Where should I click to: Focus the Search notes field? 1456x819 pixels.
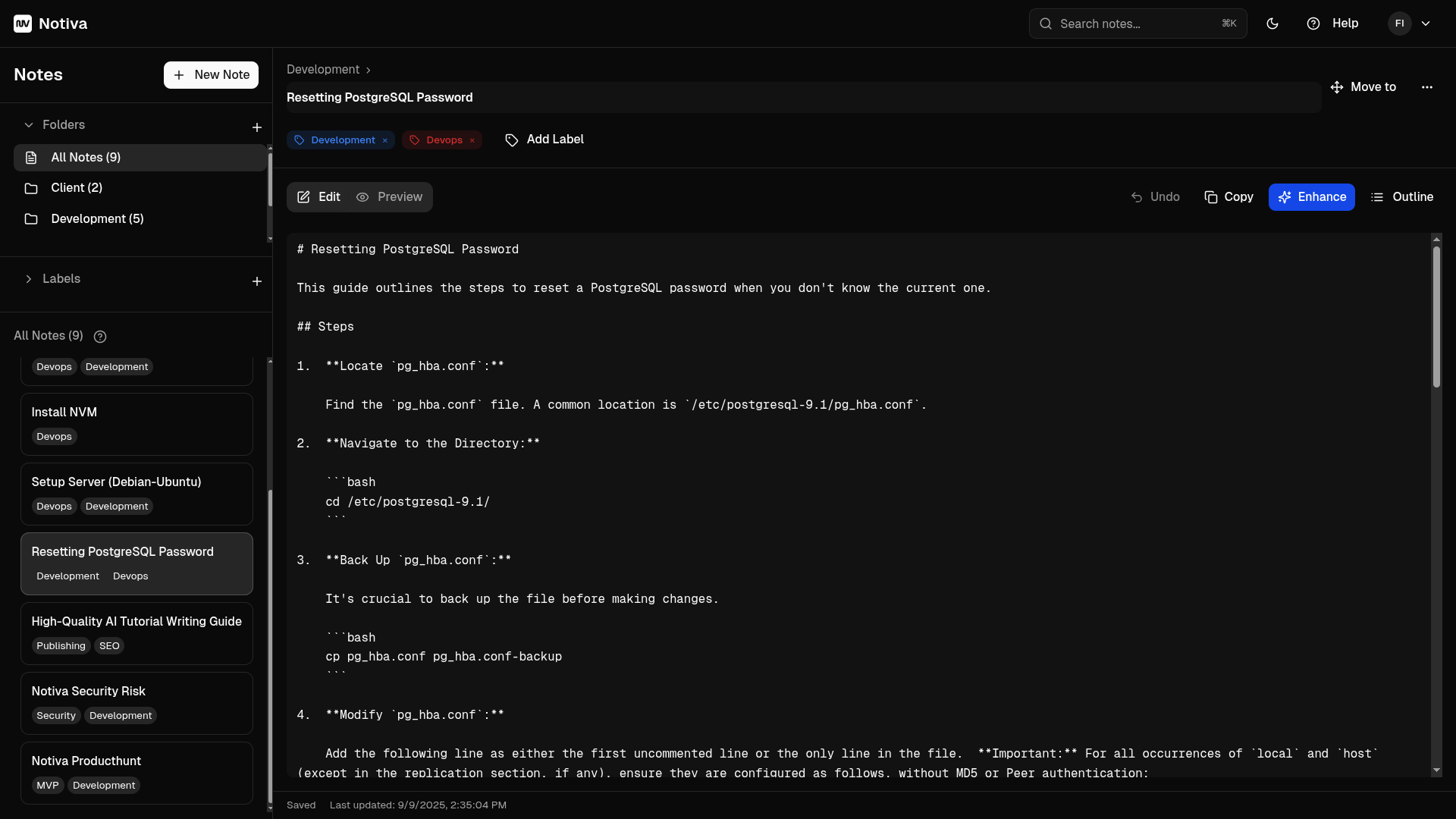click(x=1137, y=24)
